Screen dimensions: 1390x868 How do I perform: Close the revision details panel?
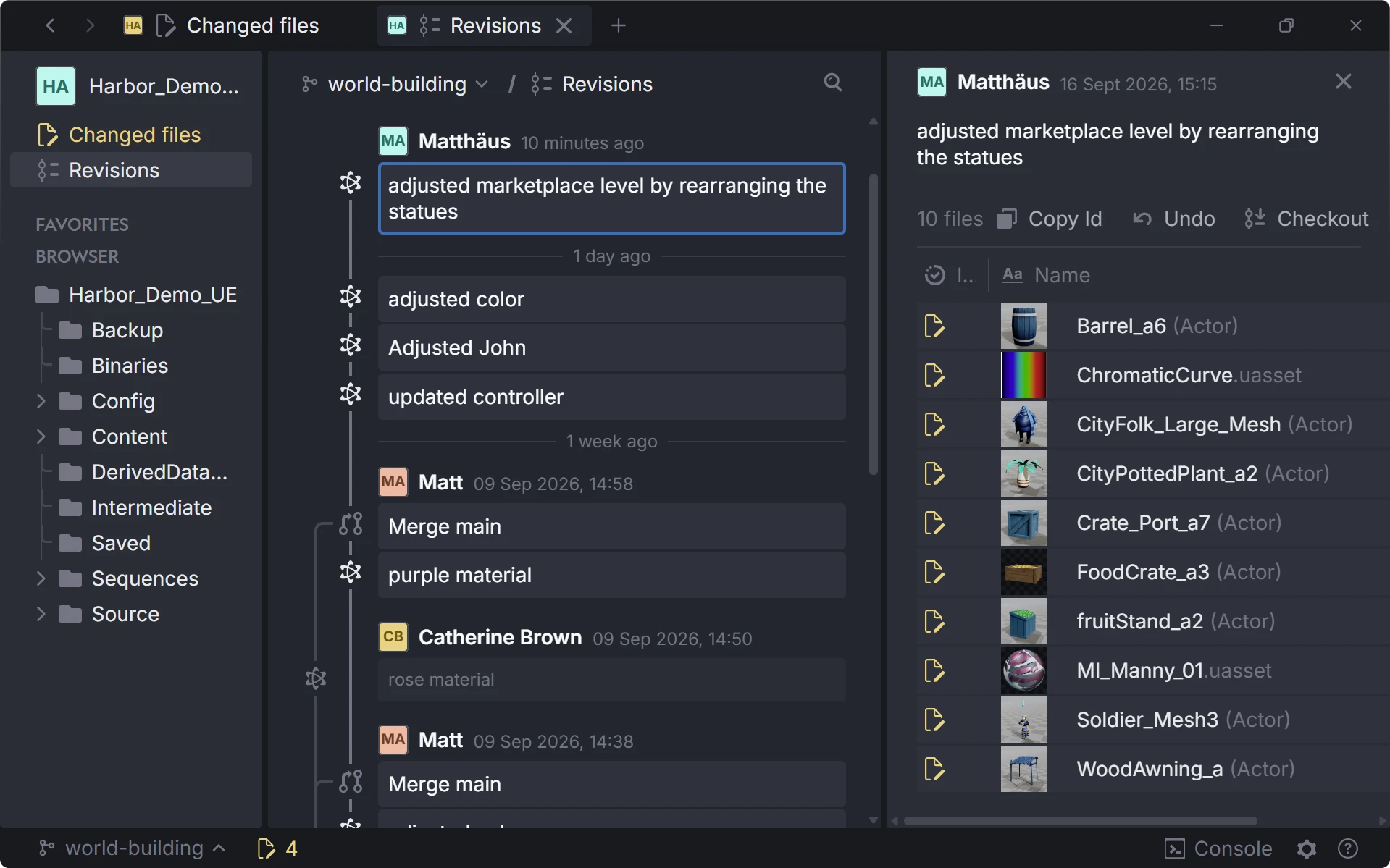tap(1343, 82)
